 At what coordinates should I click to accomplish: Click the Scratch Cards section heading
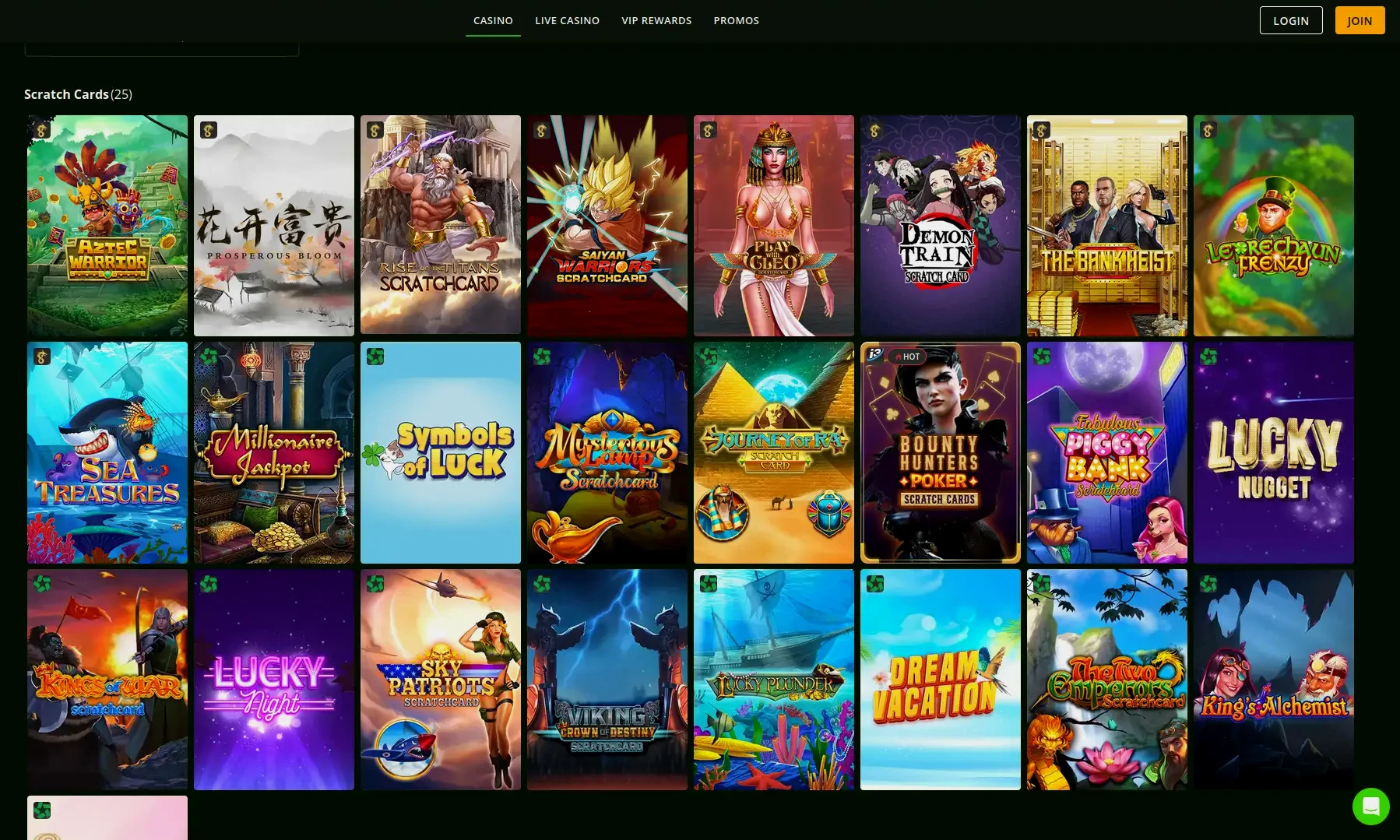[x=66, y=94]
